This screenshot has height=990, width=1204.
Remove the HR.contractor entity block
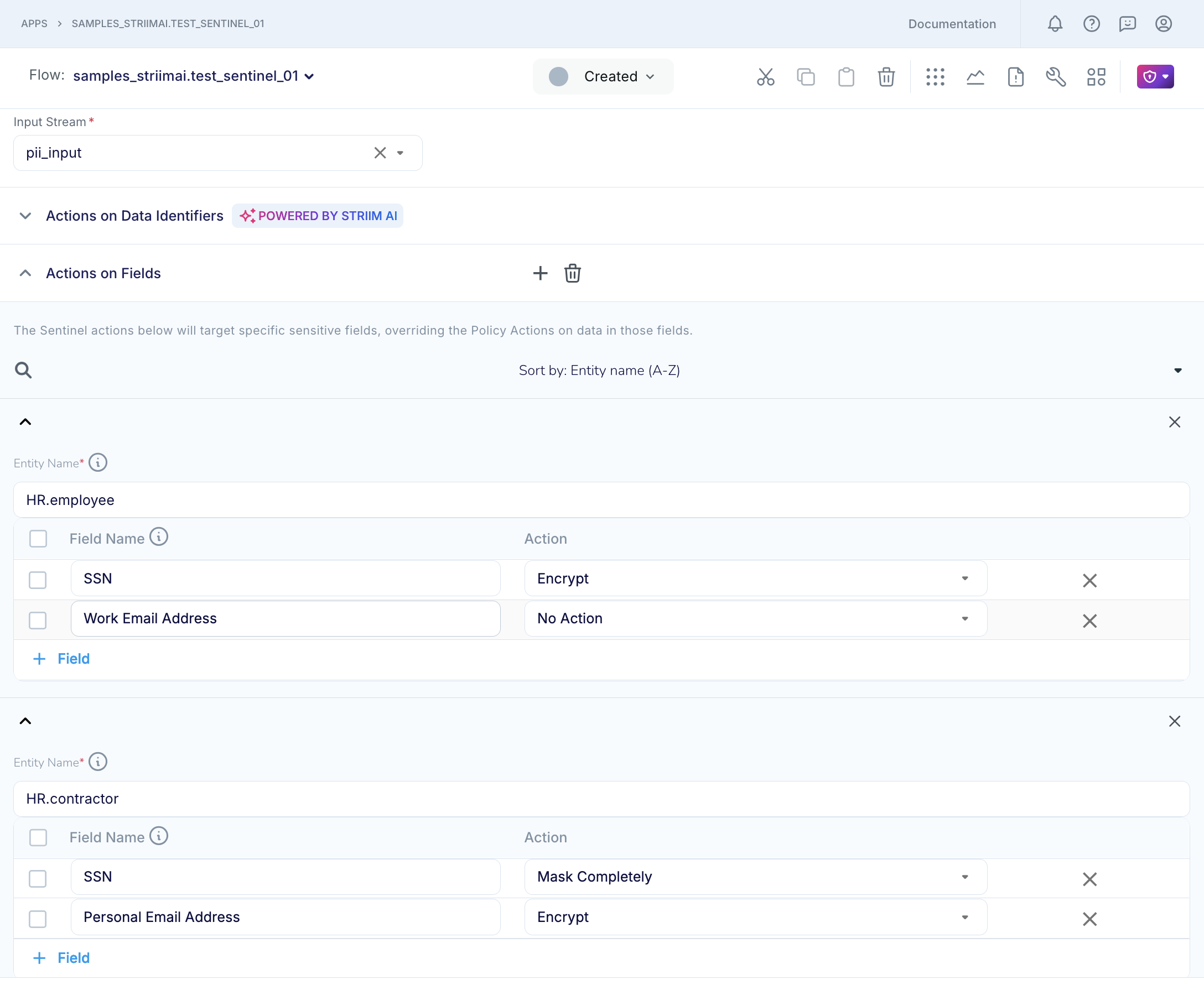coord(1174,721)
